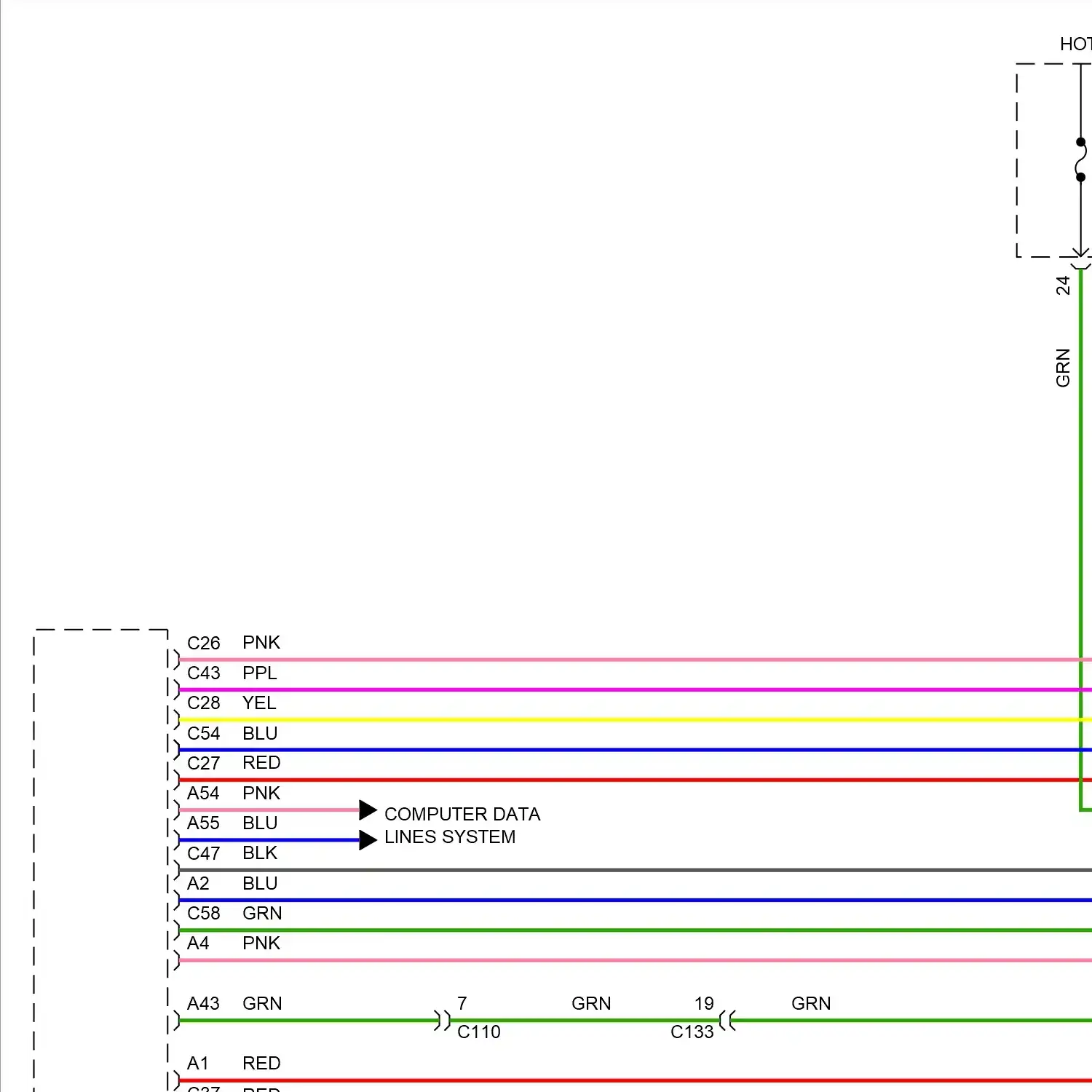Click the C43 PPL pin label
1092x1092 pixels.
(232, 673)
